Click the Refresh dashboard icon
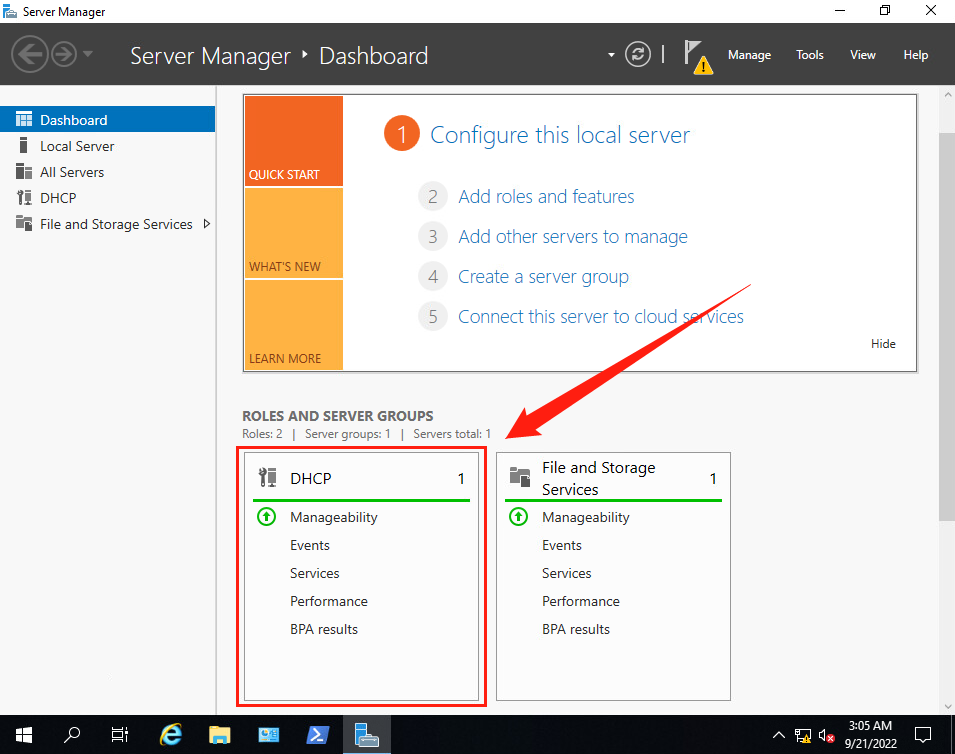Image resolution: width=955 pixels, height=754 pixels. coord(638,55)
